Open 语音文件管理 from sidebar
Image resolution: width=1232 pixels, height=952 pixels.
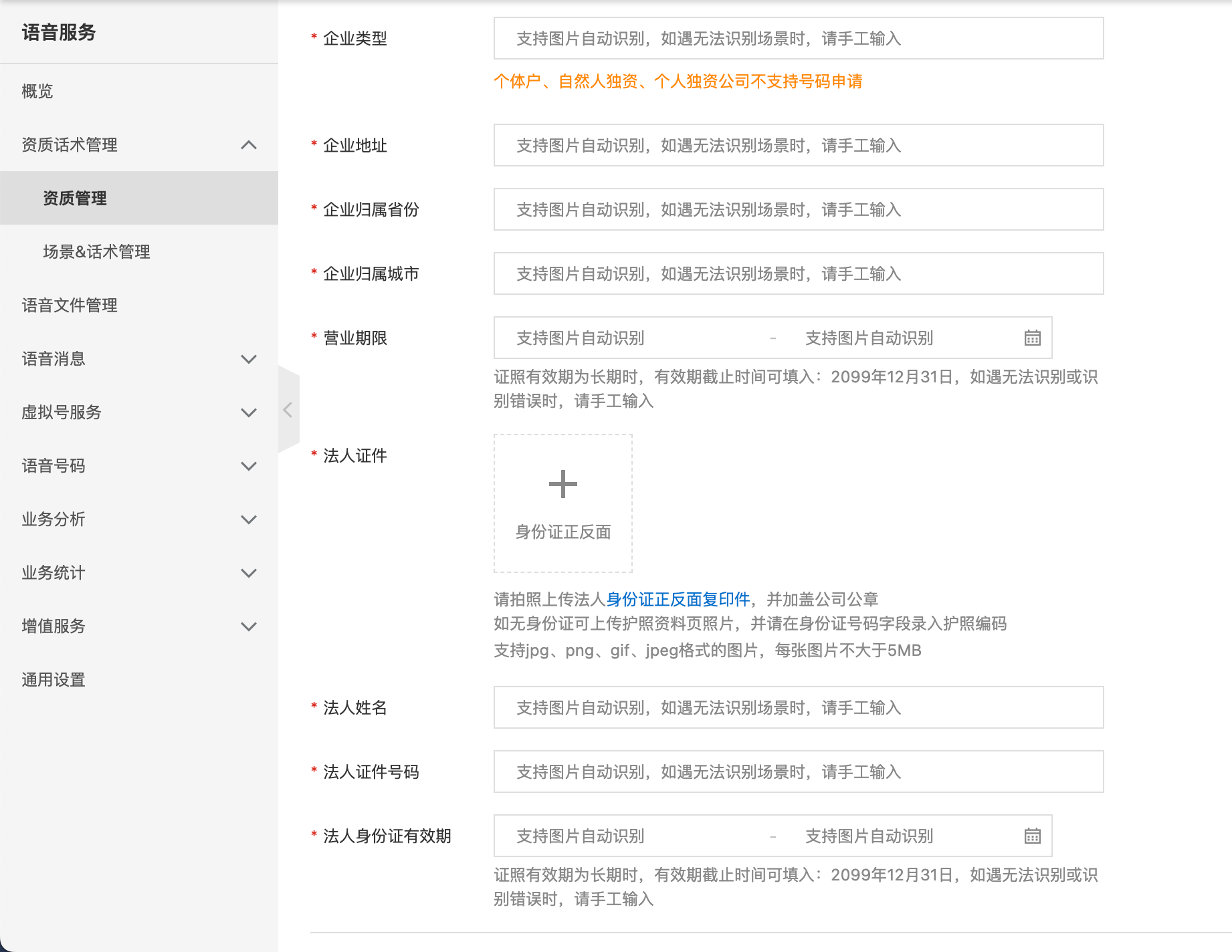(x=70, y=306)
